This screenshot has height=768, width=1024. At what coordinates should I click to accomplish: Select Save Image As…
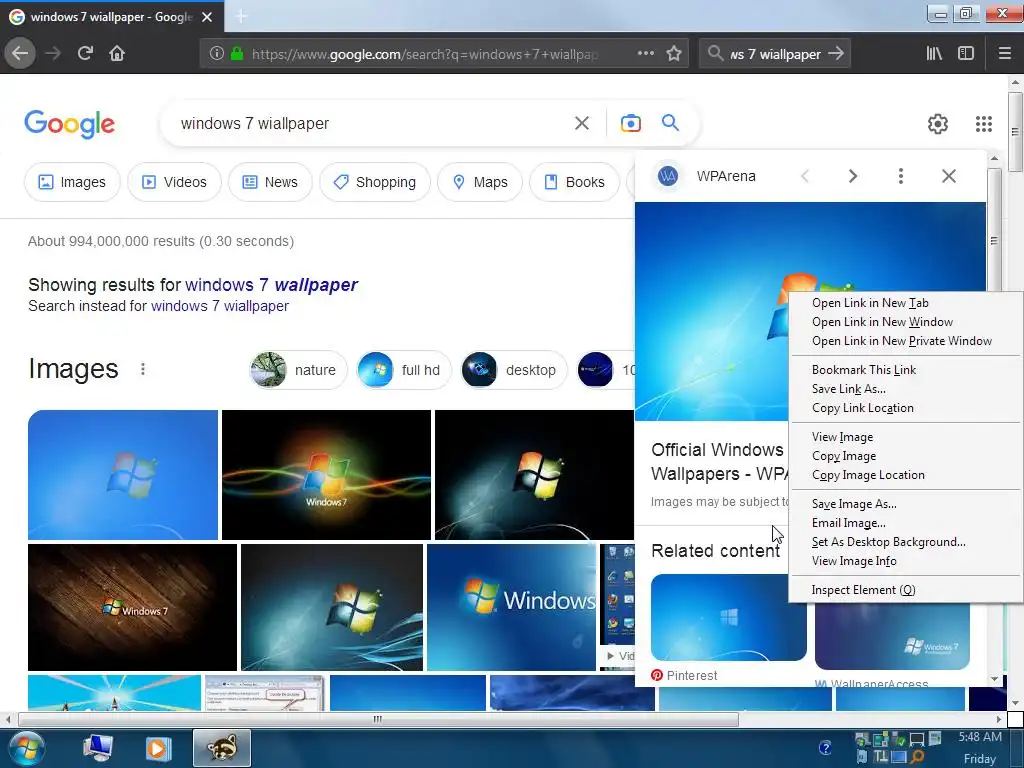coord(905,504)
